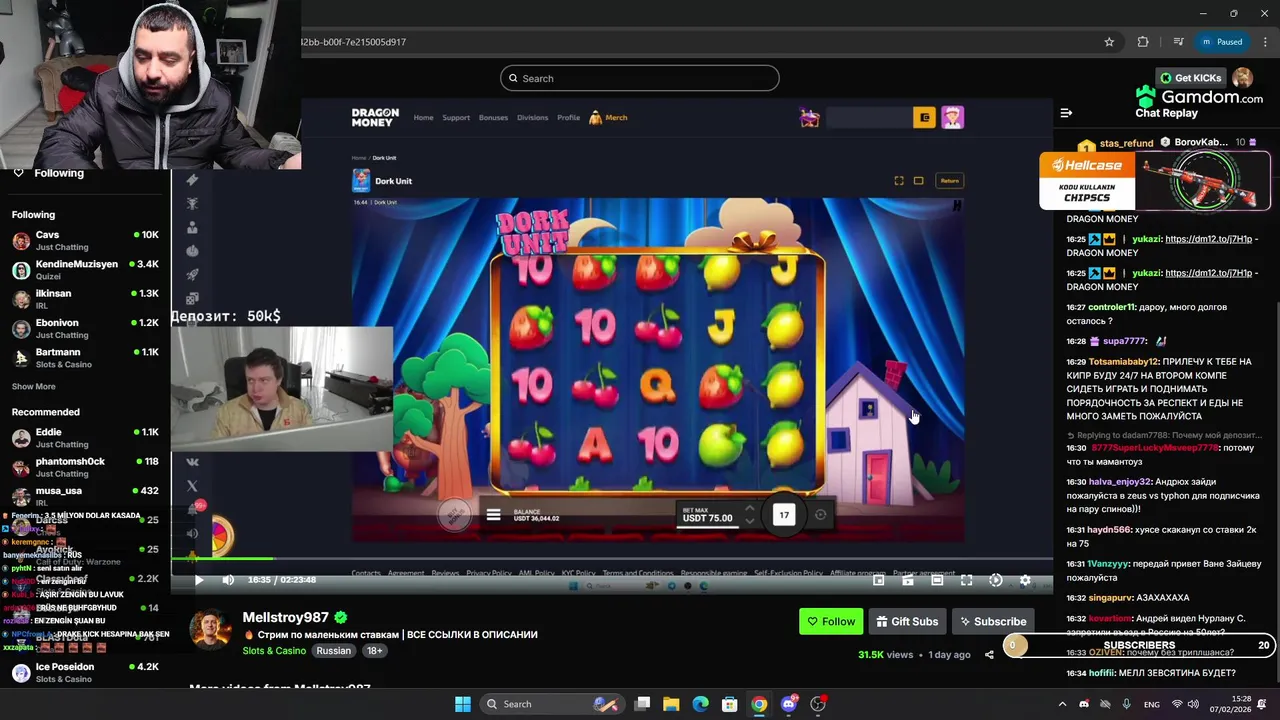Enter fullscreen video mode

point(966,580)
